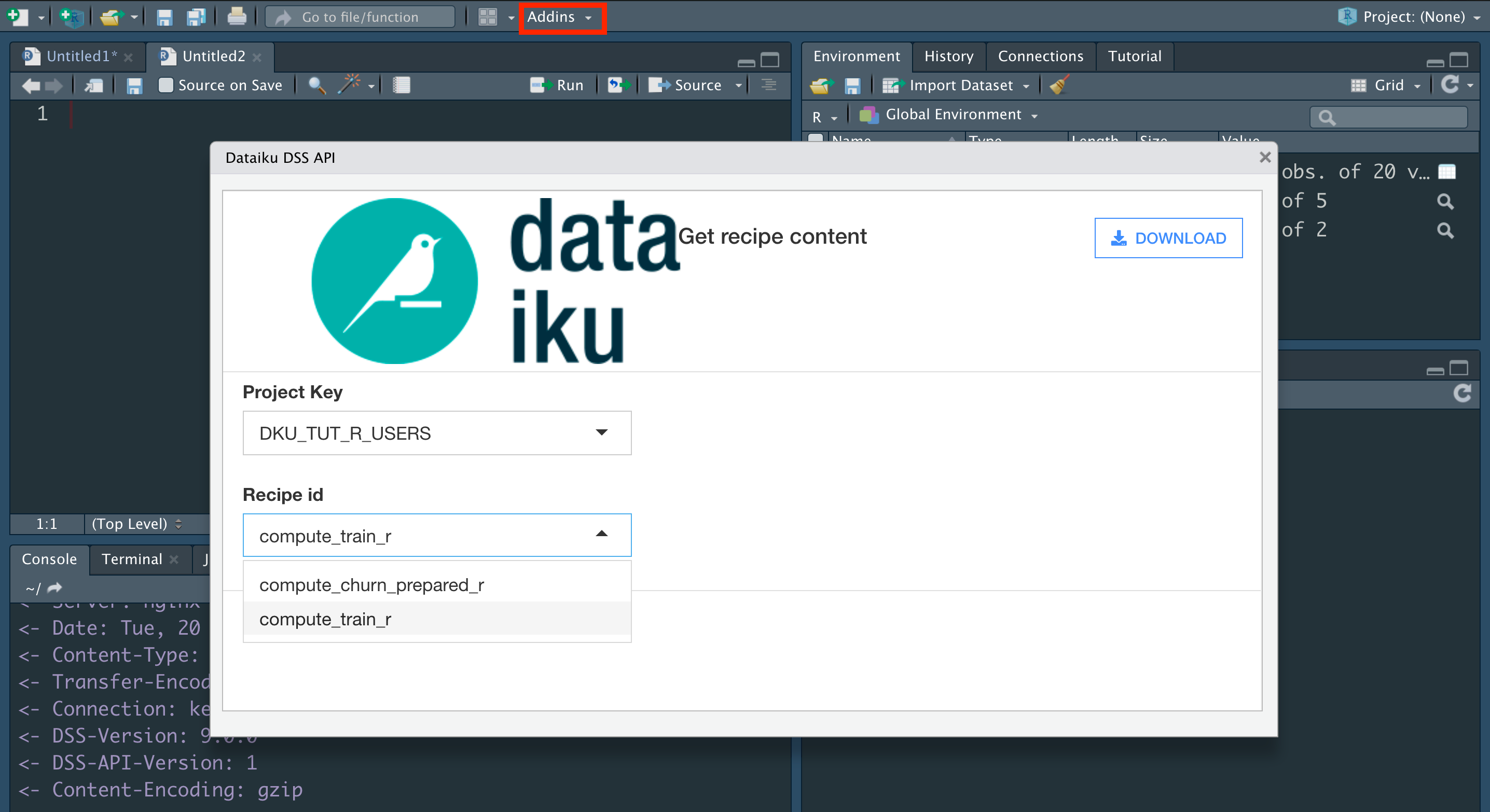
Task: Collapse the Recipe id dropdown
Action: (x=437, y=535)
